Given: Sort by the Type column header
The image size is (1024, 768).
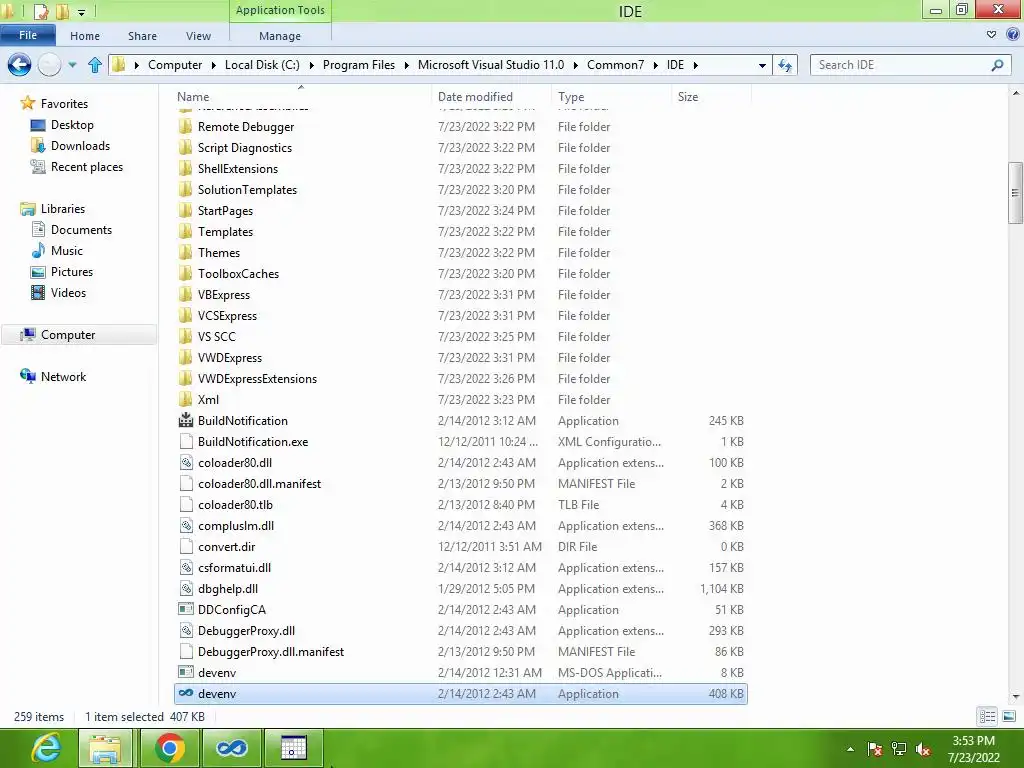Looking at the screenshot, I should (x=611, y=96).
